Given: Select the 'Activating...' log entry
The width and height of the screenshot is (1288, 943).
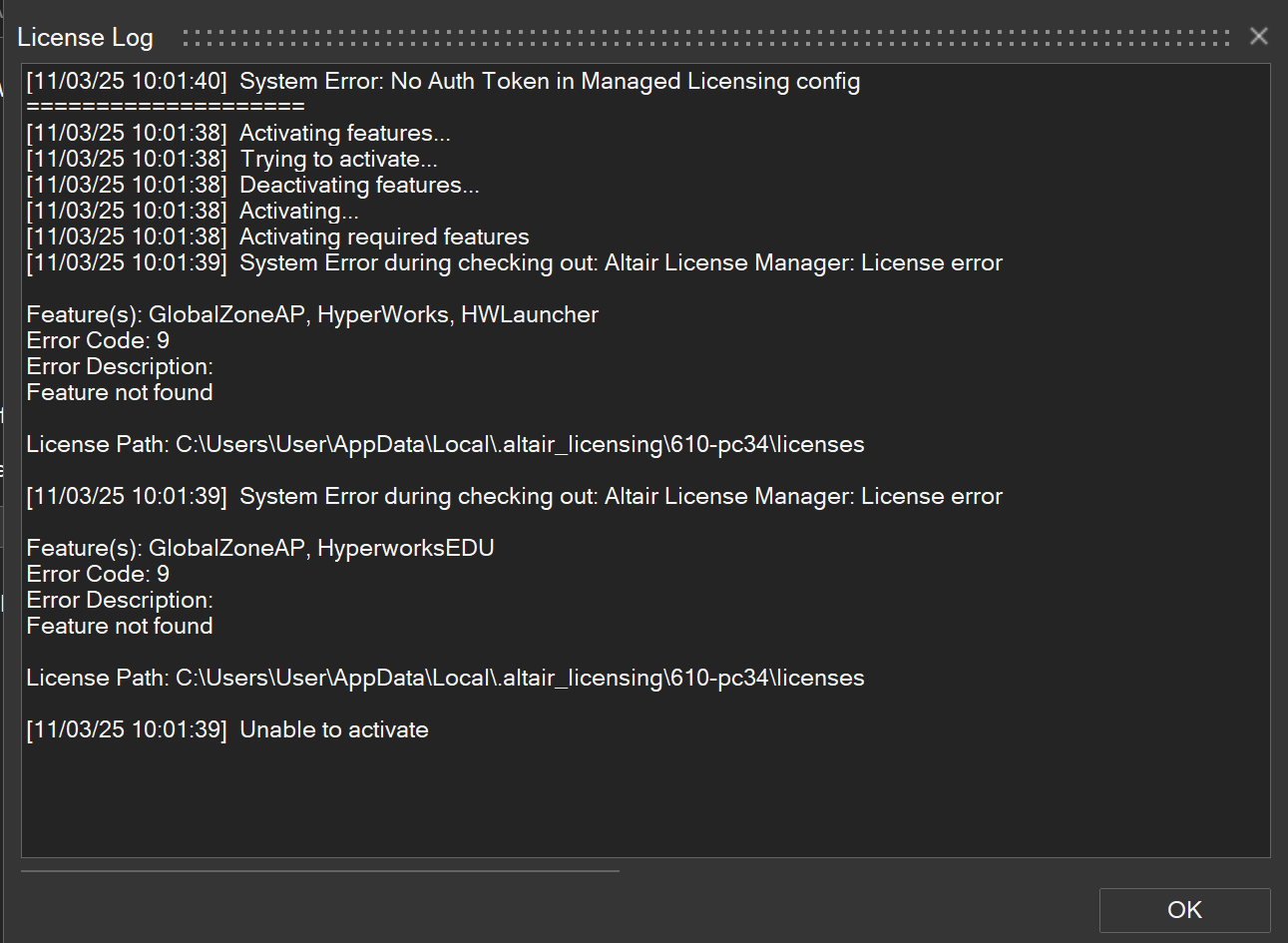Looking at the screenshot, I should pos(193,211).
